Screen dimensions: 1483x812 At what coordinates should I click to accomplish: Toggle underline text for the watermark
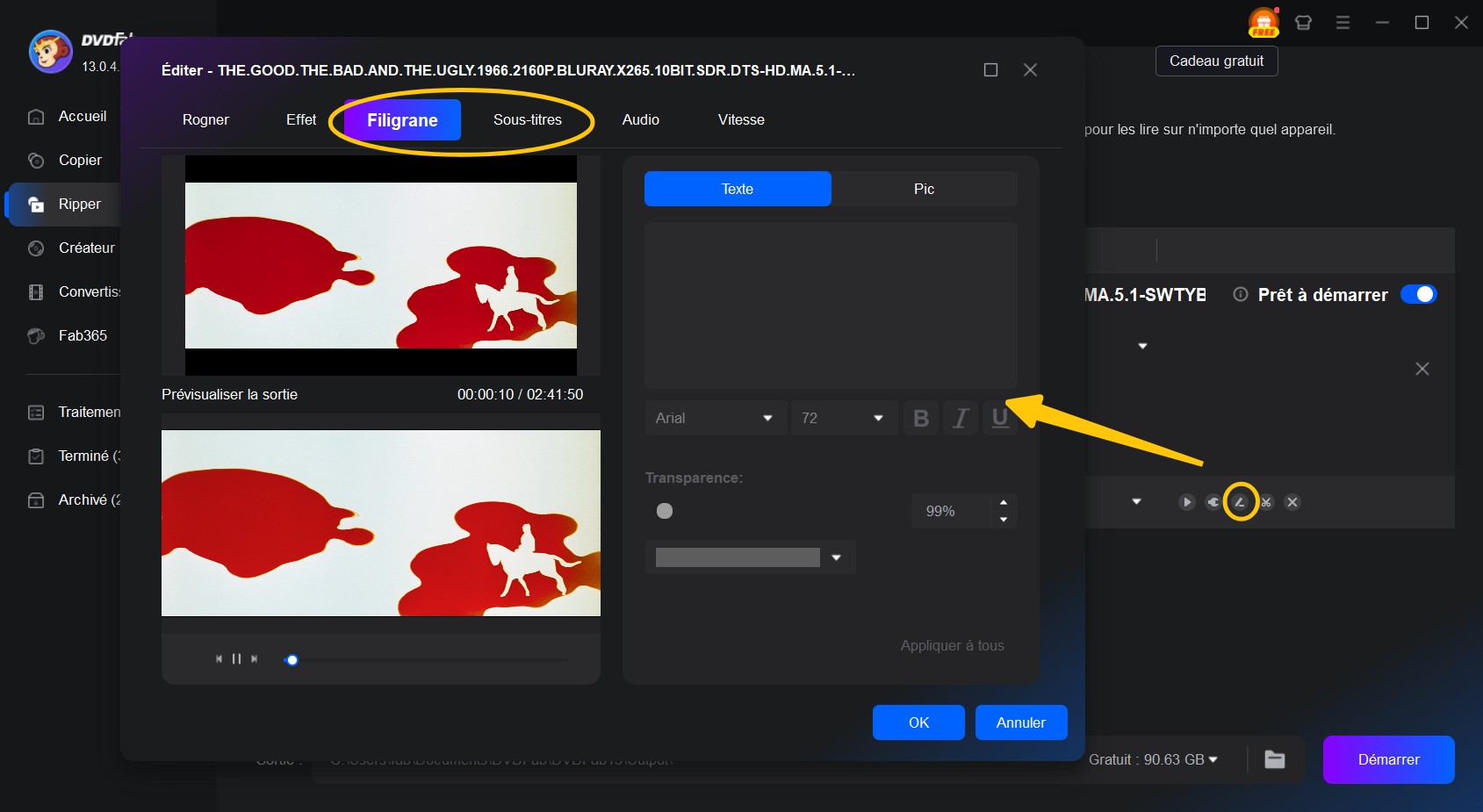coord(999,418)
